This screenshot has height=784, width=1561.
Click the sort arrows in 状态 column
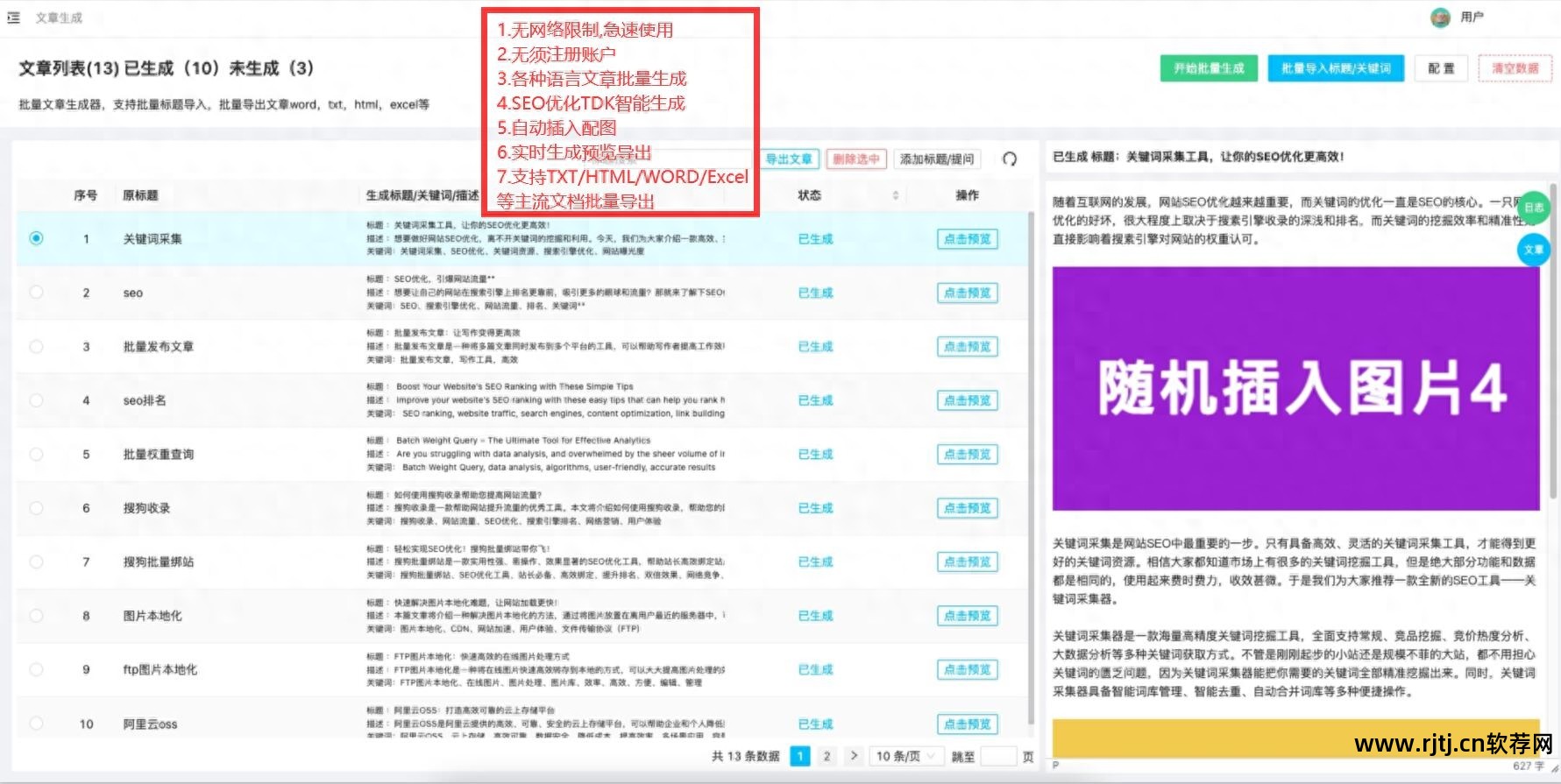click(895, 195)
